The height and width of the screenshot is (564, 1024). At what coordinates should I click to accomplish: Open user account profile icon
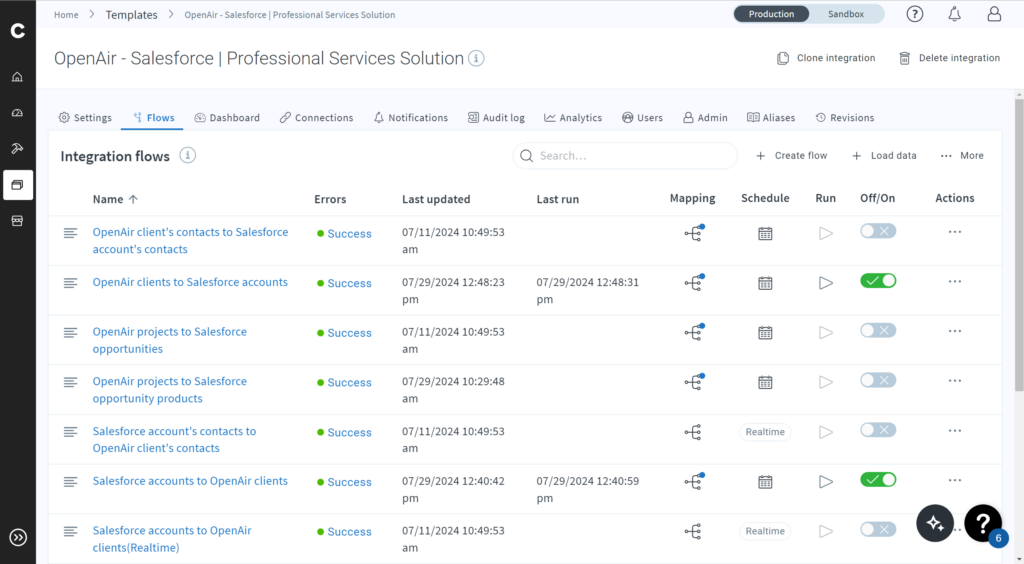click(994, 14)
